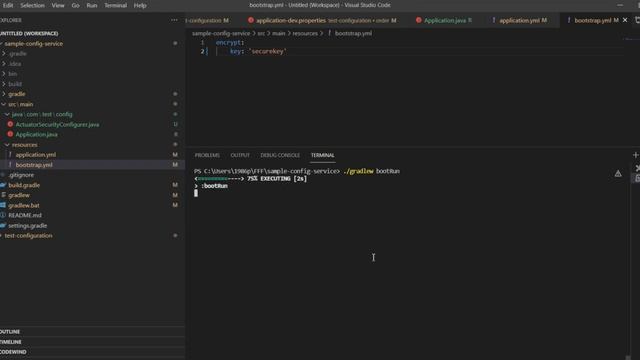Add a new terminal with plus icon
Screen dimensions: 640x360
pyautogui.click(x=636, y=155)
